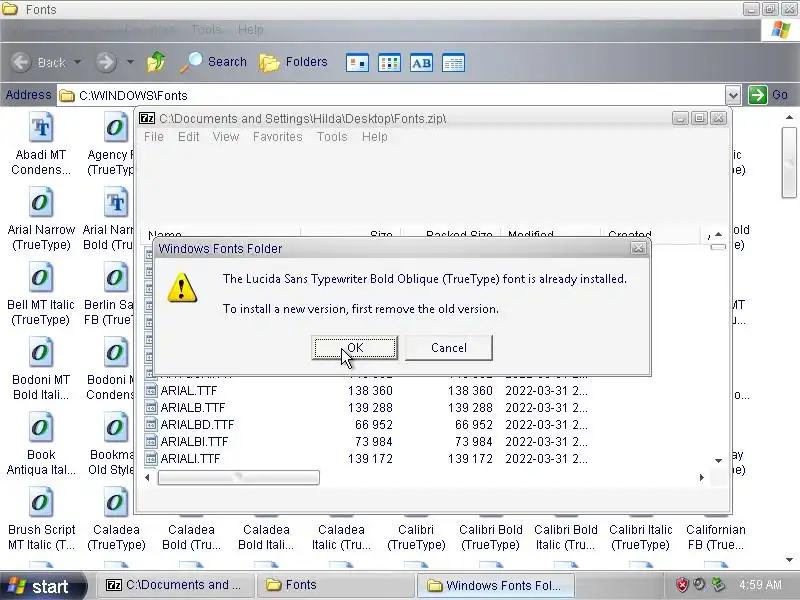Switch to Details view icon
The height and width of the screenshot is (600, 800).
453,63
